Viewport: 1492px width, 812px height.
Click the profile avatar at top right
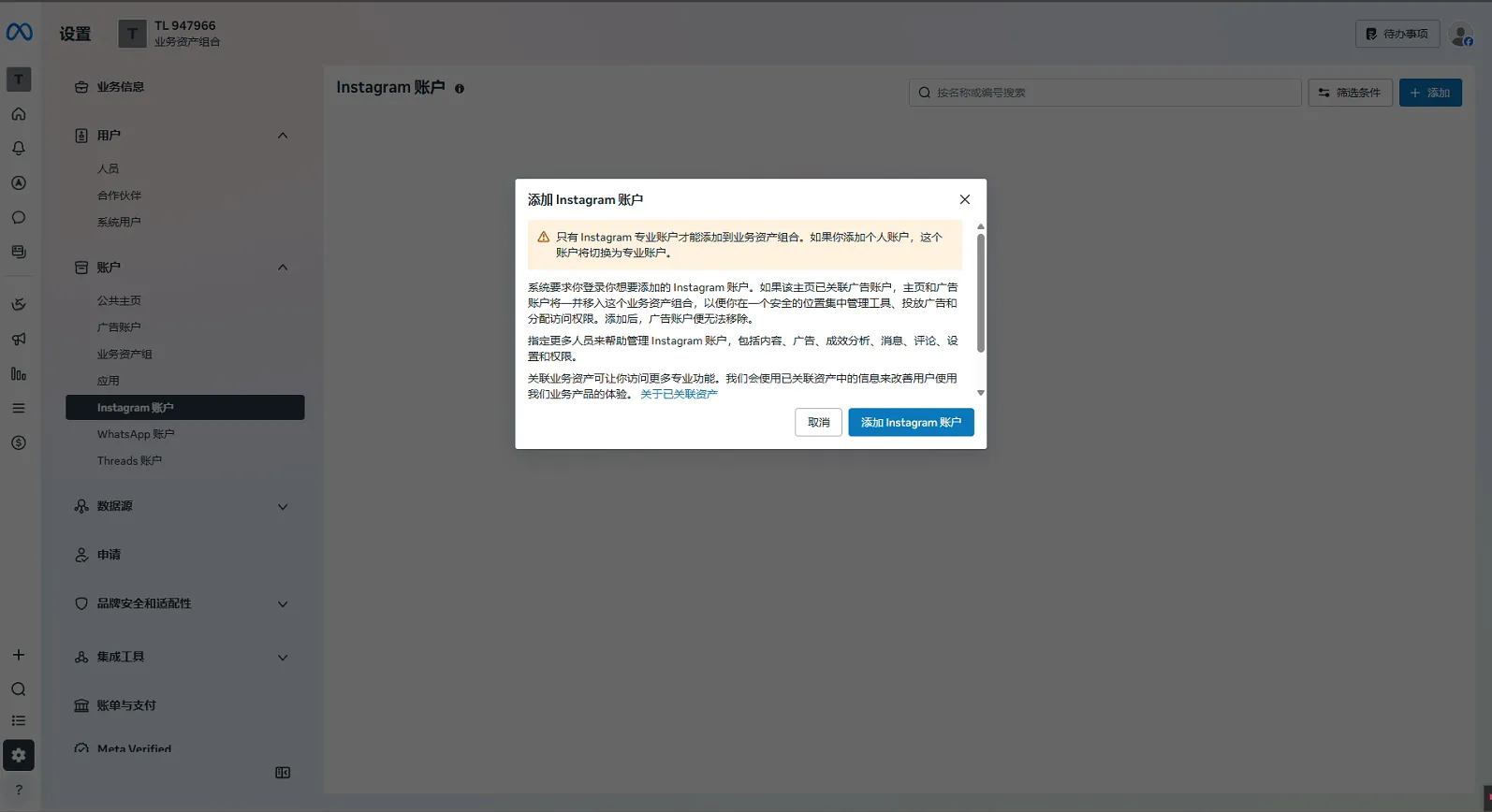coord(1461,35)
